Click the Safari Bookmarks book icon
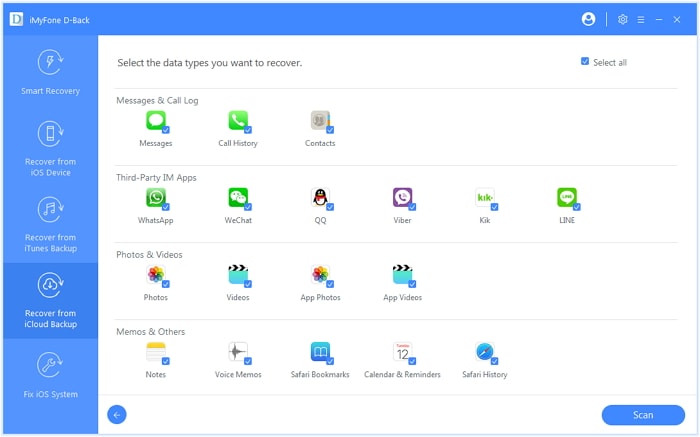Viewport: 700px width, 437px height. pos(320,352)
